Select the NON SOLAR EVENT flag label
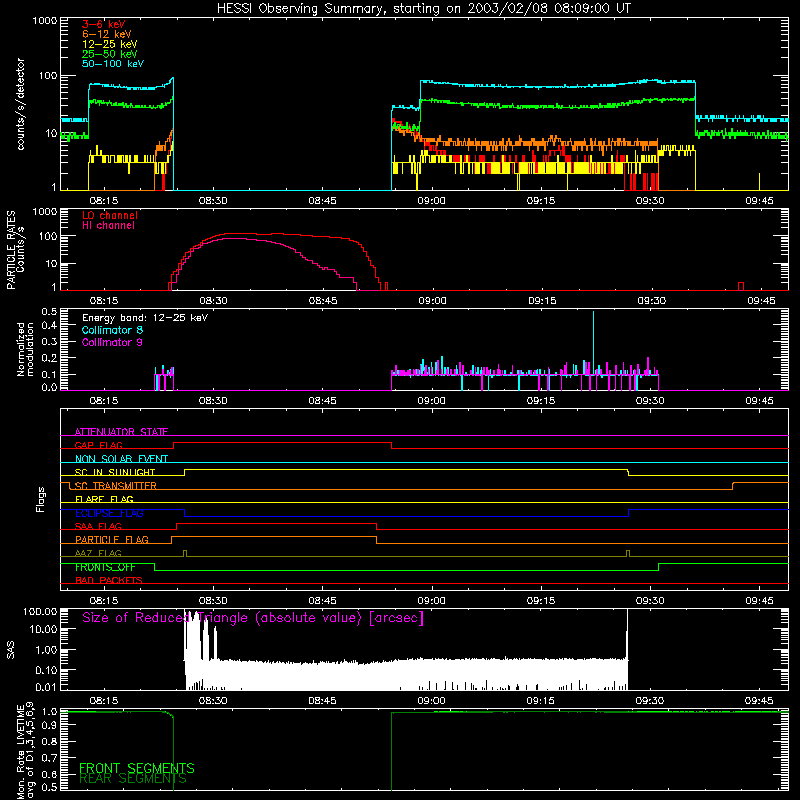Viewport: 800px width, 800px height. tap(121, 459)
